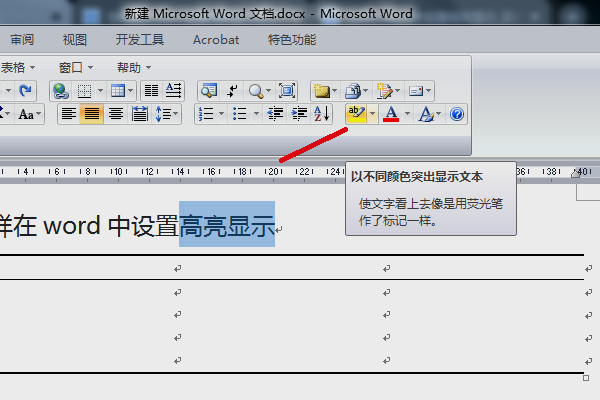Screen dimensions: 600x400
Task: Open the document map magnifier icon
Action: [x=209, y=91]
